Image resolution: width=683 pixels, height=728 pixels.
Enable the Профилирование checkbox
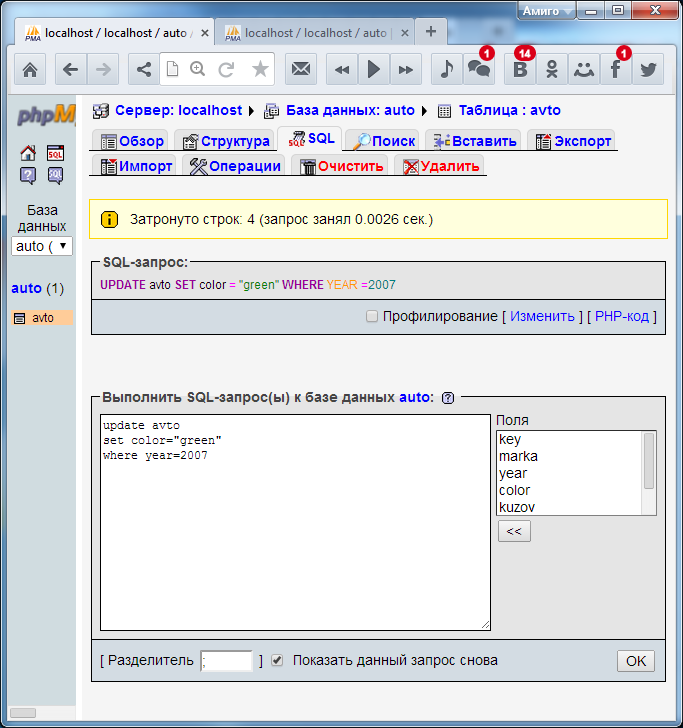click(x=372, y=316)
